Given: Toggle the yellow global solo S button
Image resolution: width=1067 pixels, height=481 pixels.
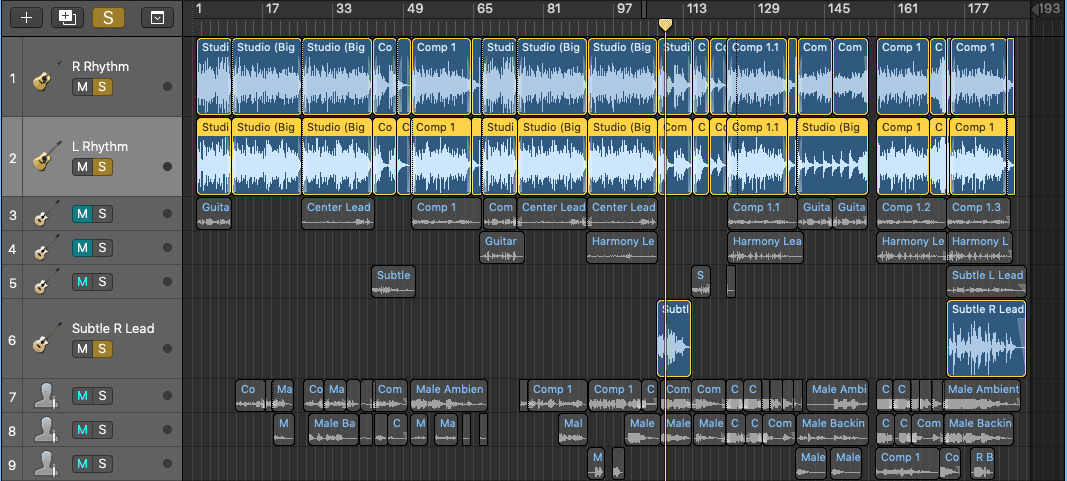Looking at the screenshot, I should (x=107, y=17).
